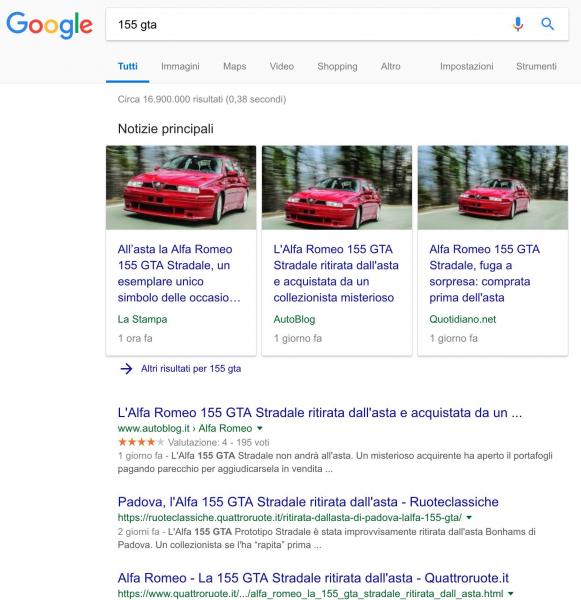Click the Circa 16.900.000 risultati text
The image size is (581, 600).
(202, 99)
